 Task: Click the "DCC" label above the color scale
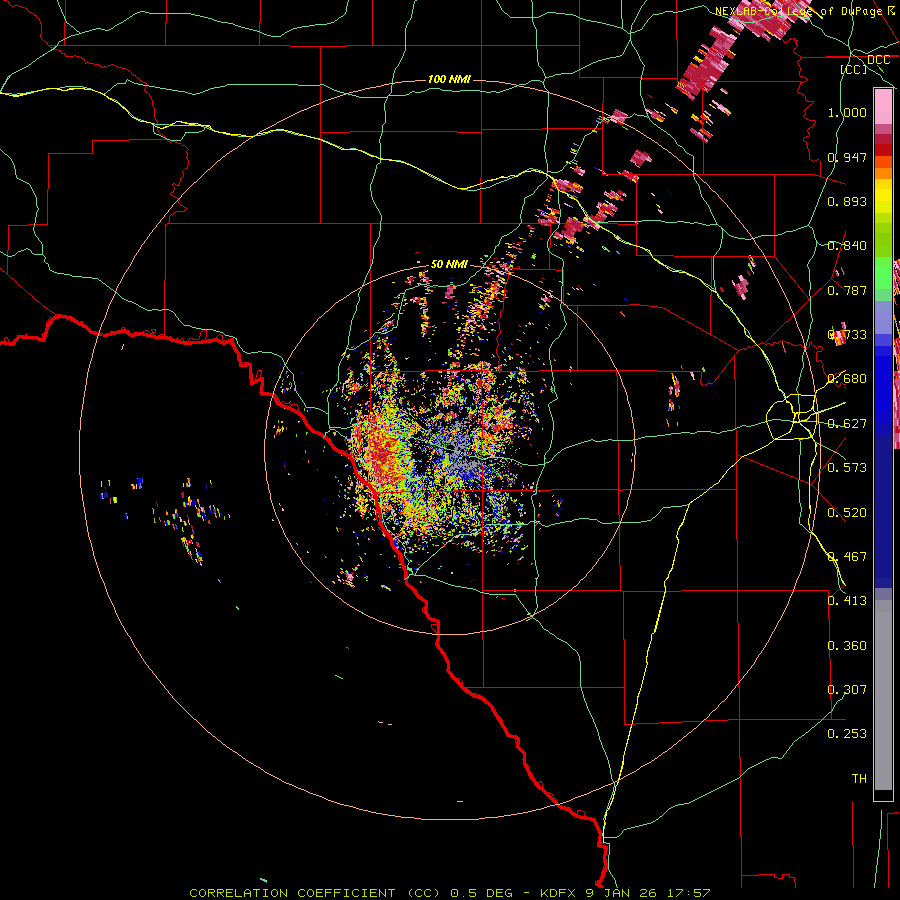pos(879,60)
